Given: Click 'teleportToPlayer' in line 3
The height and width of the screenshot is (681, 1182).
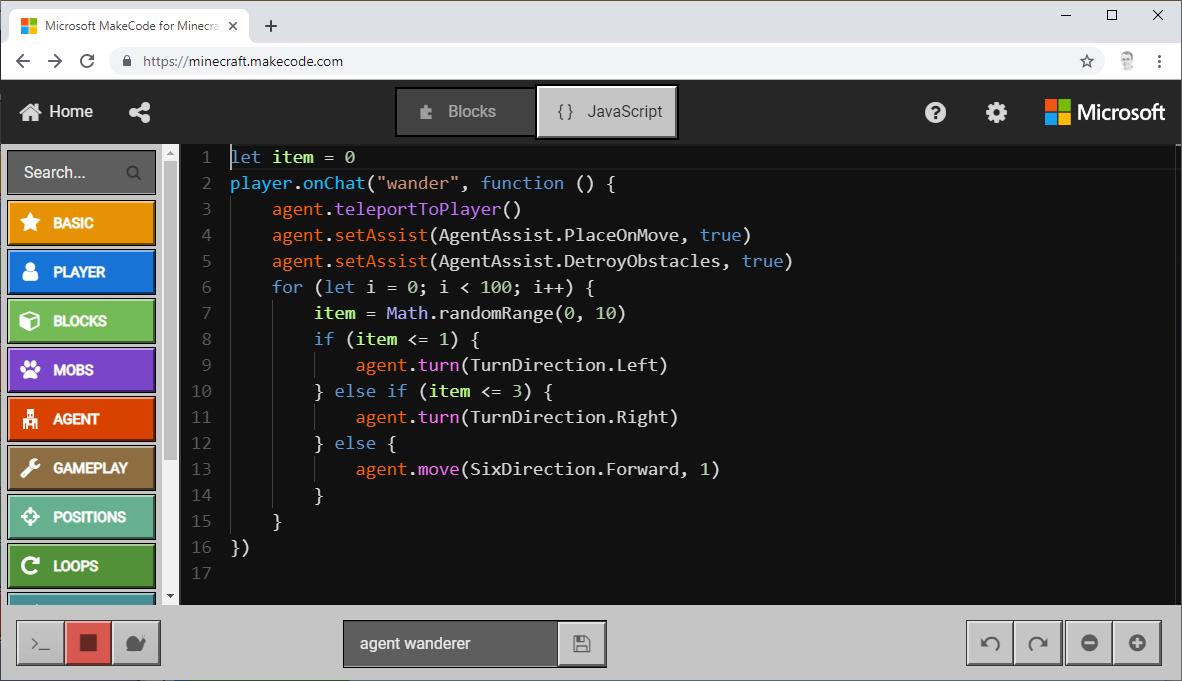Looking at the screenshot, I should pos(418,209).
